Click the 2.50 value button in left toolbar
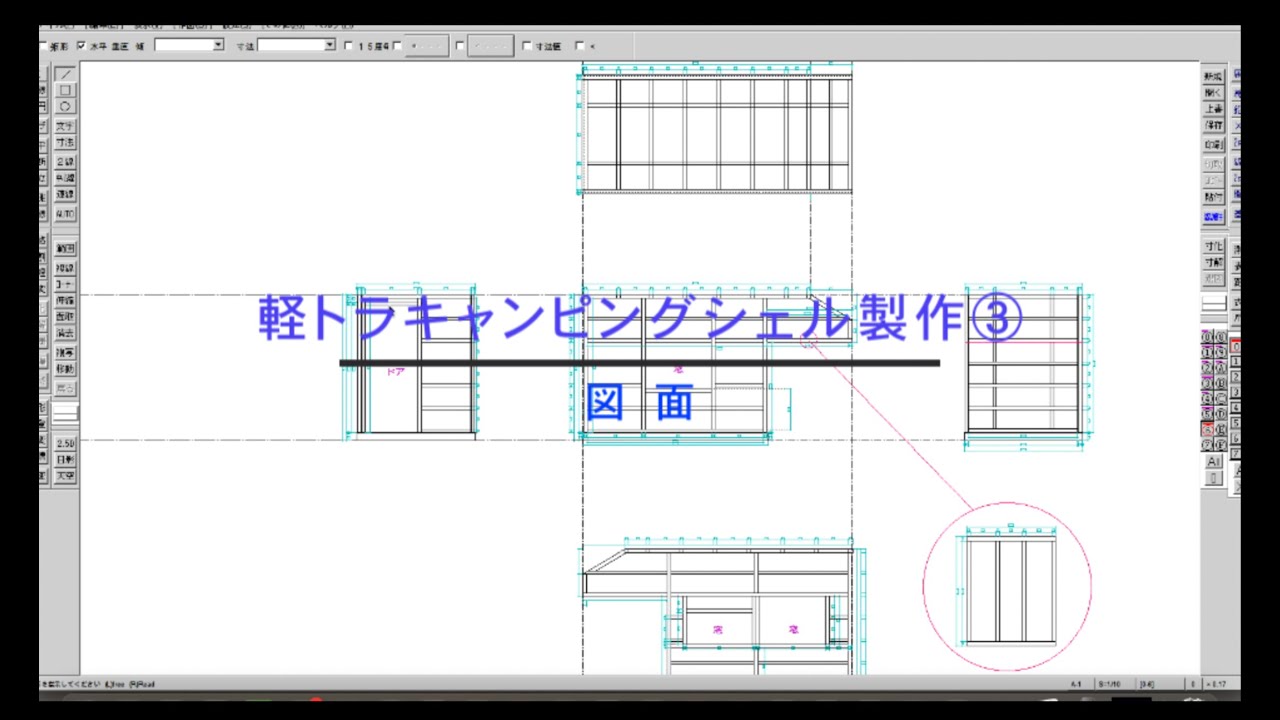This screenshot has height=720, width=1280. pos(65,443)
